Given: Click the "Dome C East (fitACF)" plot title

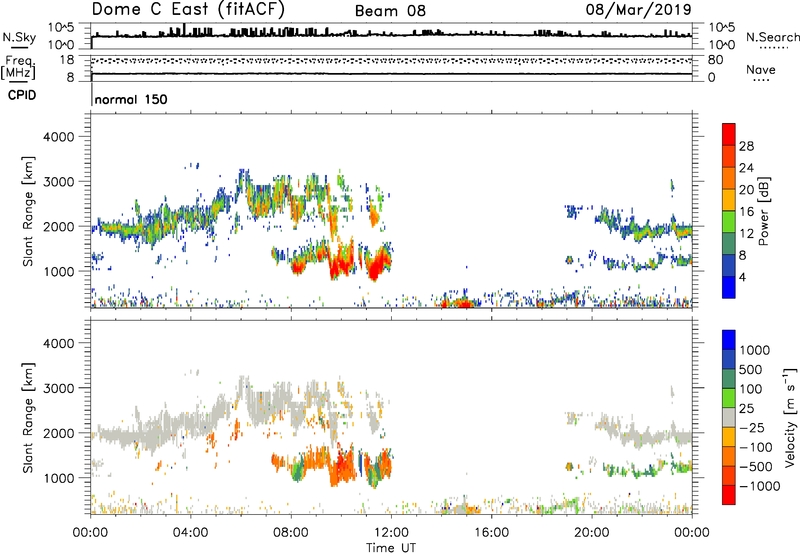Looking at the screenshot, I should 188,9.
